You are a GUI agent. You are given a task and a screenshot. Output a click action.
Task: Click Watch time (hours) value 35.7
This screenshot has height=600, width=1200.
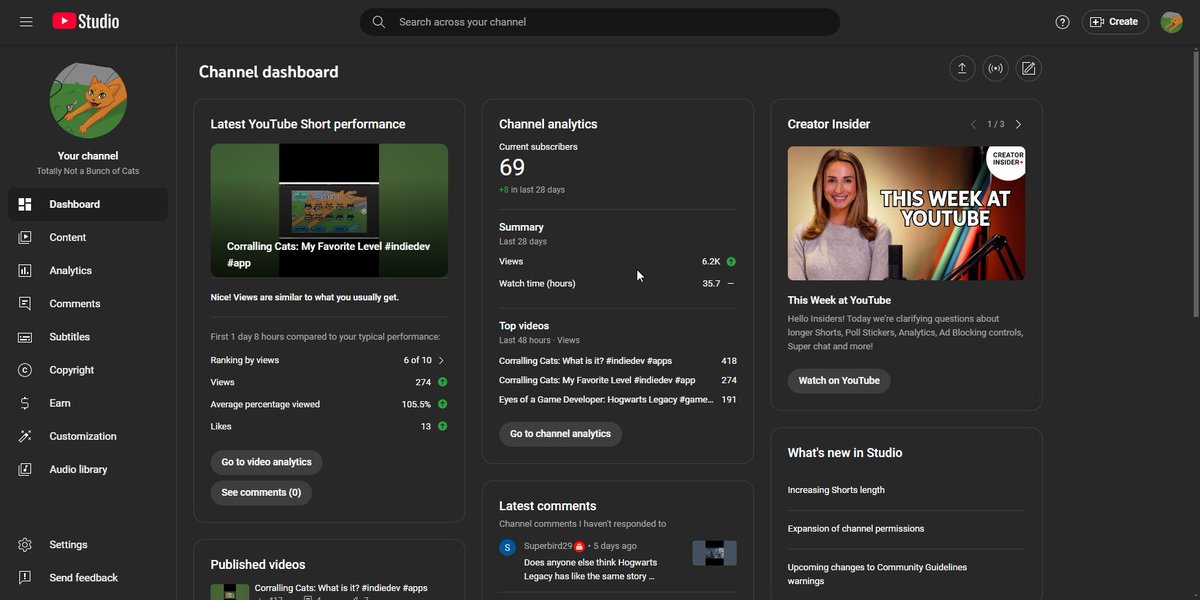pos(711,283)
